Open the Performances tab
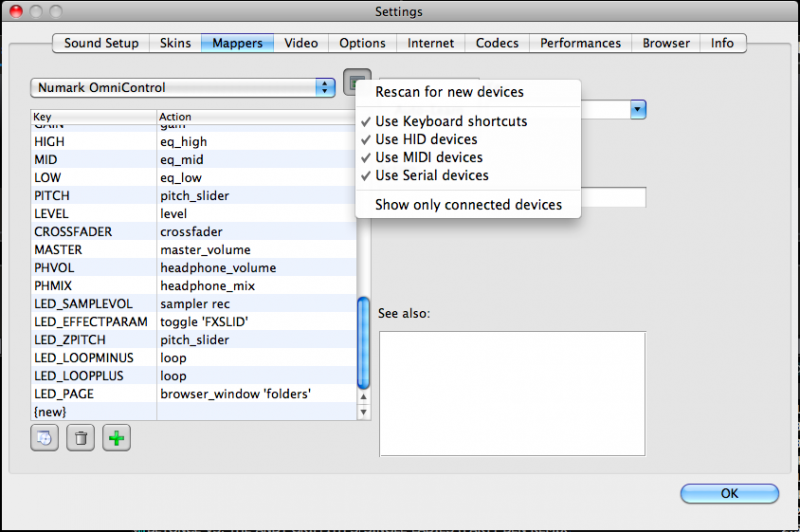This screenshot has height=532, width=800. (580, 43)
